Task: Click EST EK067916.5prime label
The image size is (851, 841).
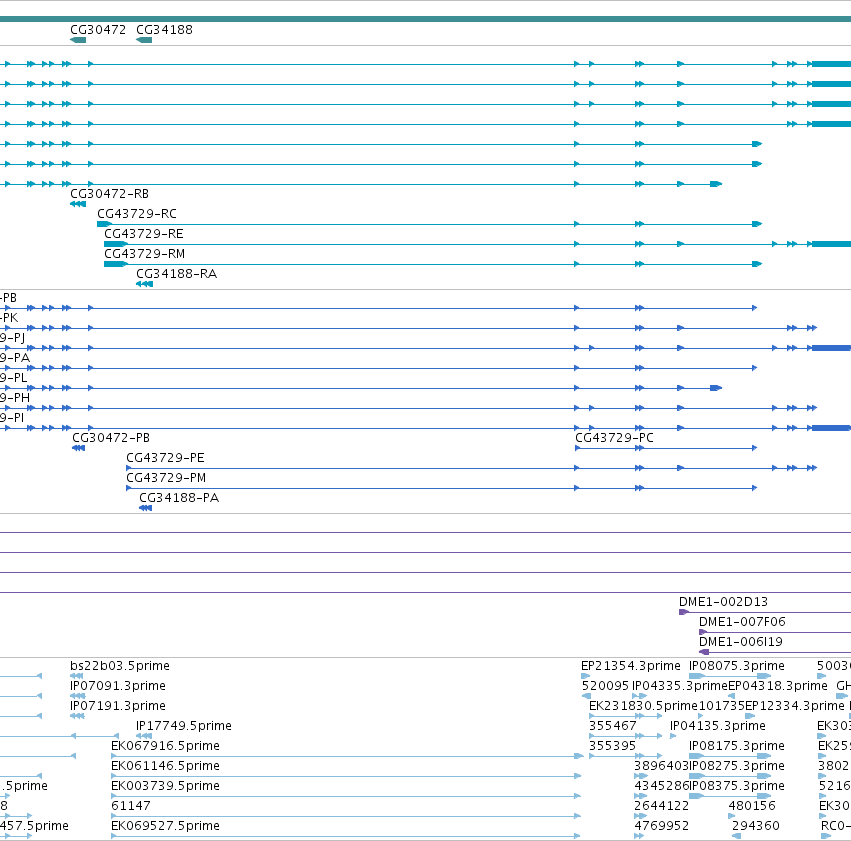Action: tap(166, 746)
